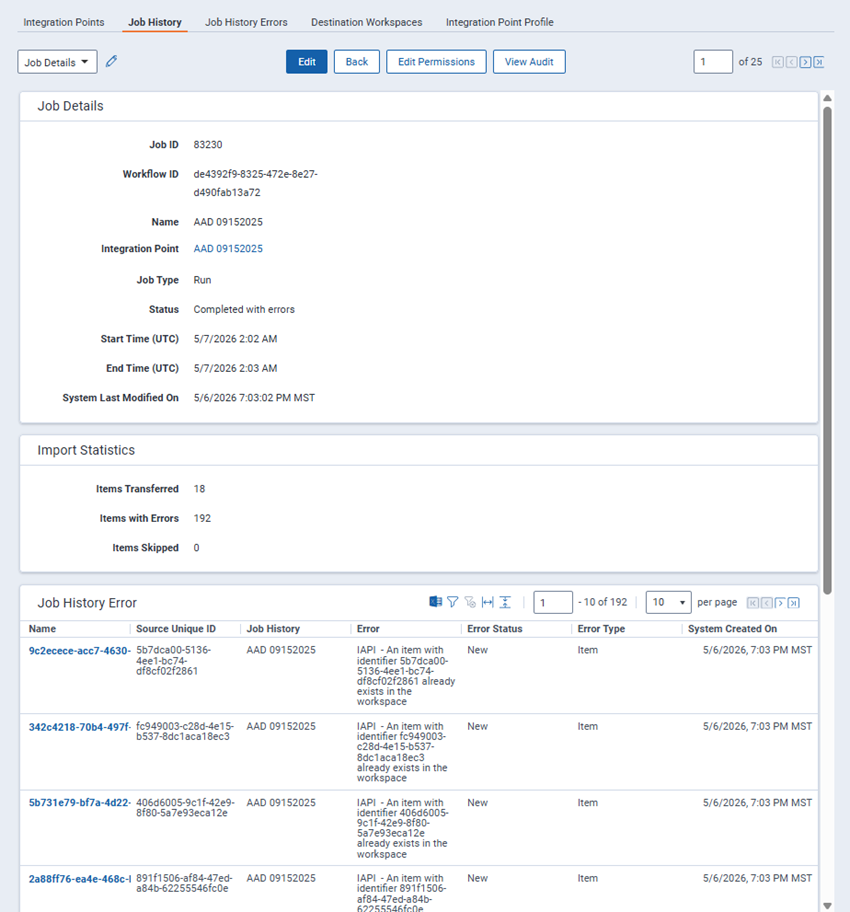The image size is (850, 912).
Task: Sort by Job History column header
Action: [273, 628]
